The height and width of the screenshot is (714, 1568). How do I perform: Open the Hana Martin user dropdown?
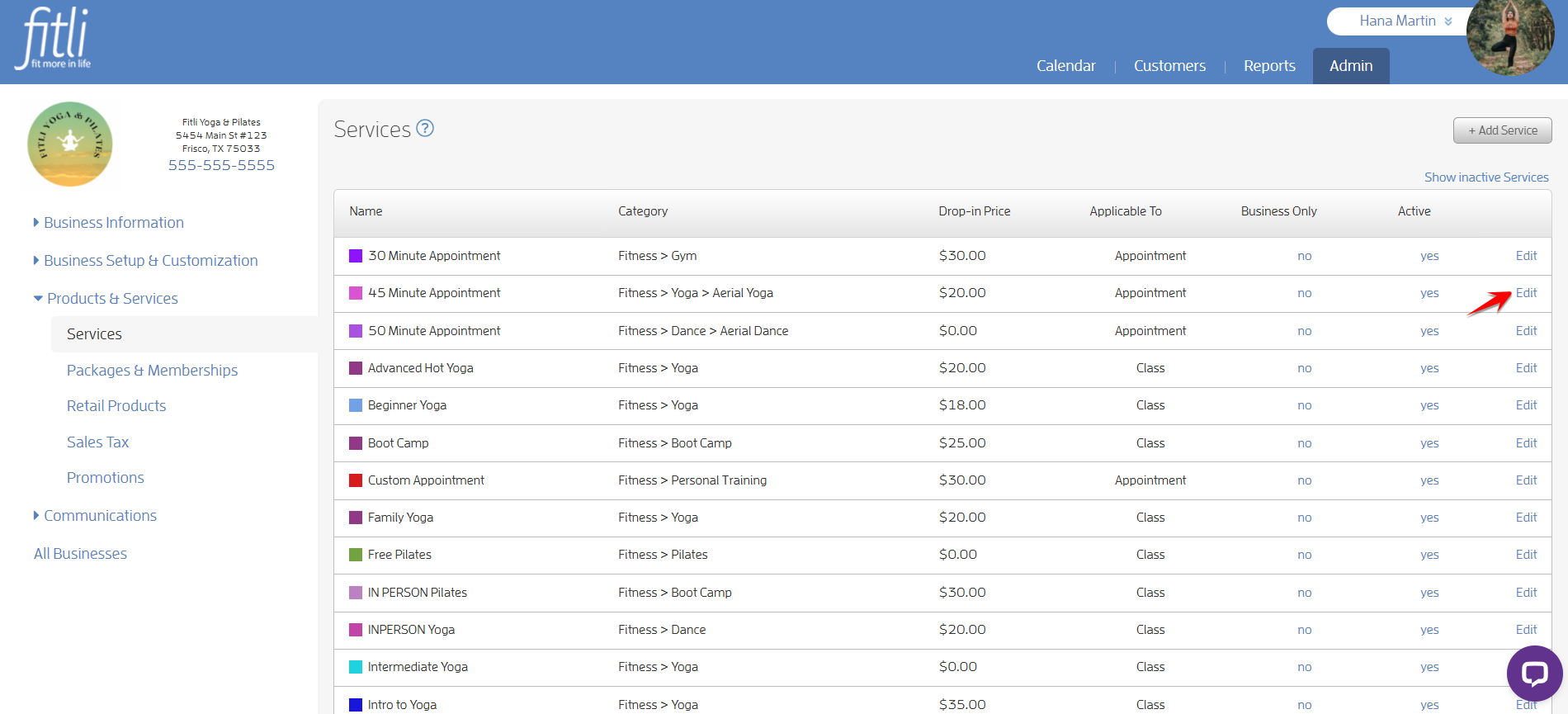pos(1405,21)
